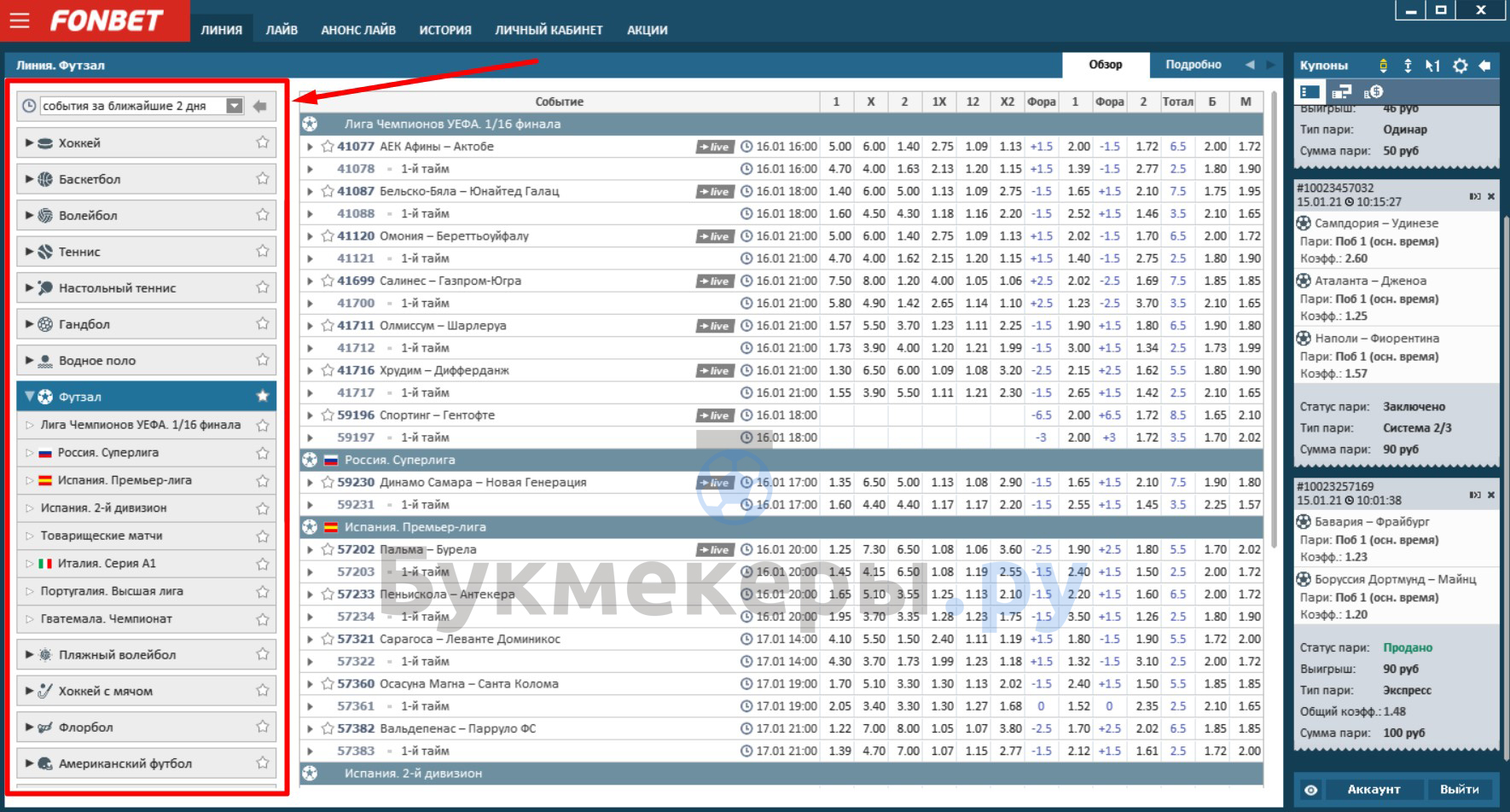
Task: Collapse the Футзал category
Action: pyautogui.click(x=29, y=397)
